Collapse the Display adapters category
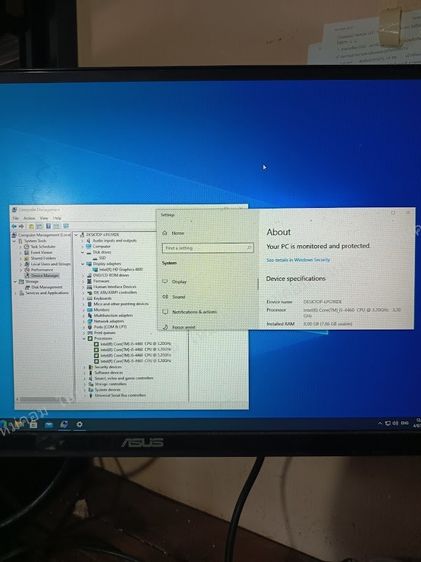The image size is (421, 562). click(x=84, y=263)
